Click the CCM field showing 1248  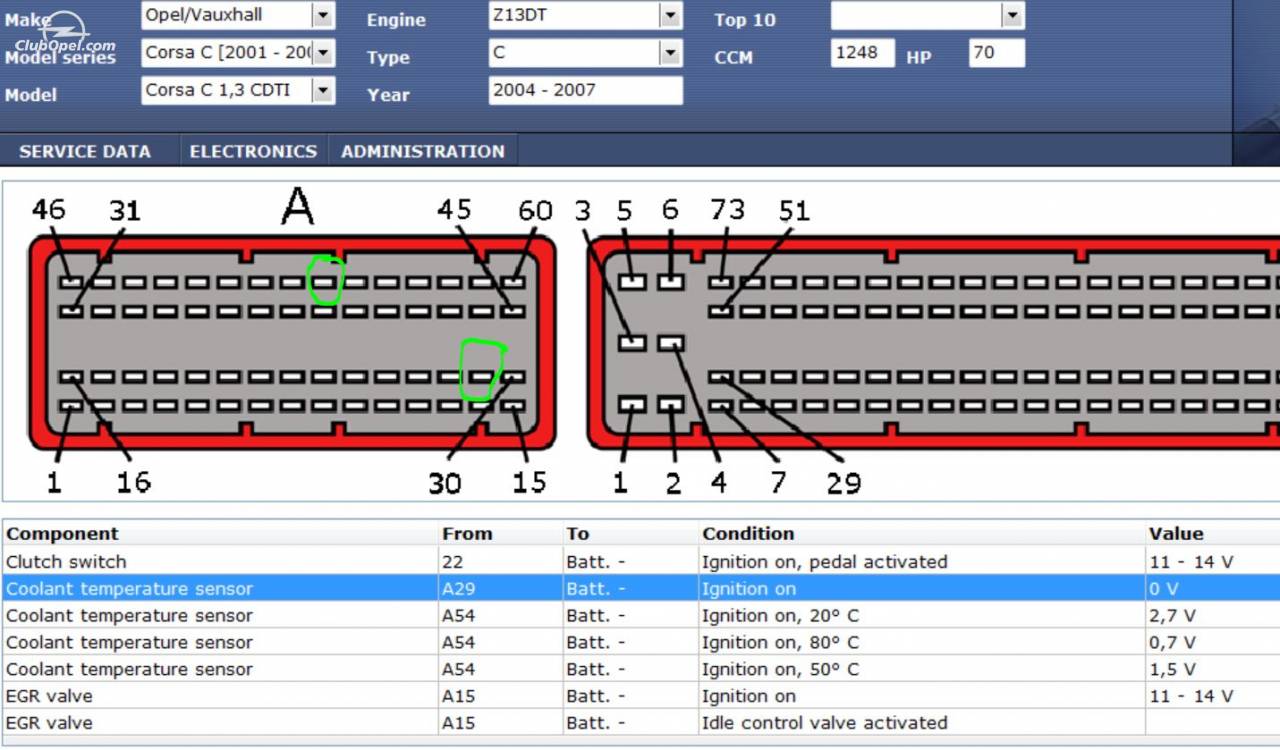point(862,53)
